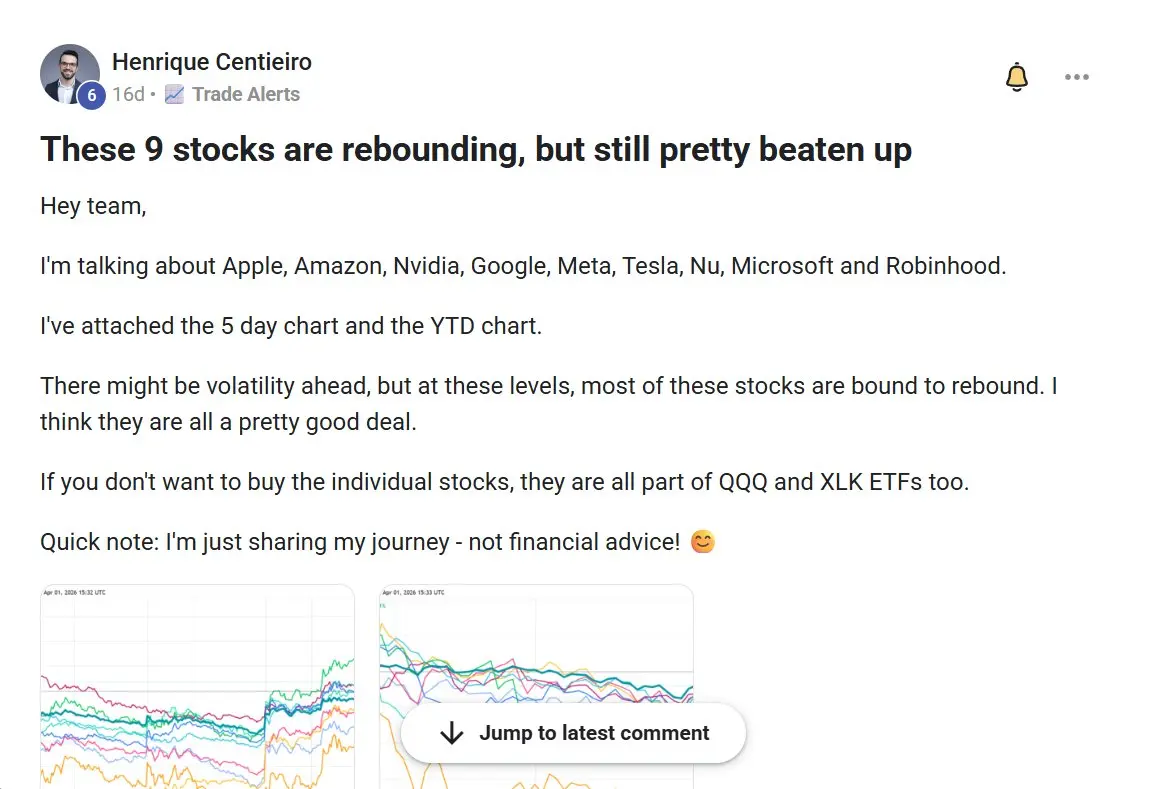The width and height of the screenshot is (1154, 789).
Task: Click the down arrow in the jump button
Action: click(x=452, y=733)
